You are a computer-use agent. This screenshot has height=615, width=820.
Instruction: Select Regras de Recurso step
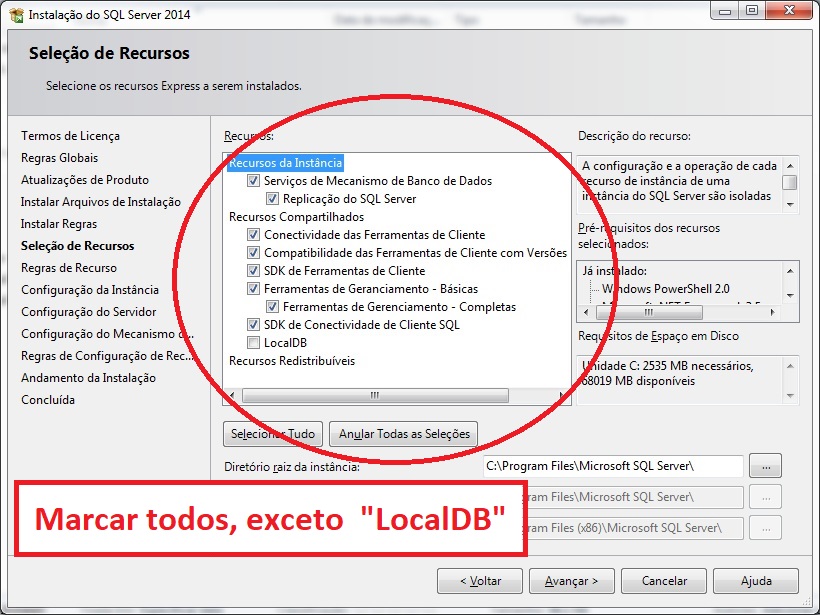tap(69, 268)
